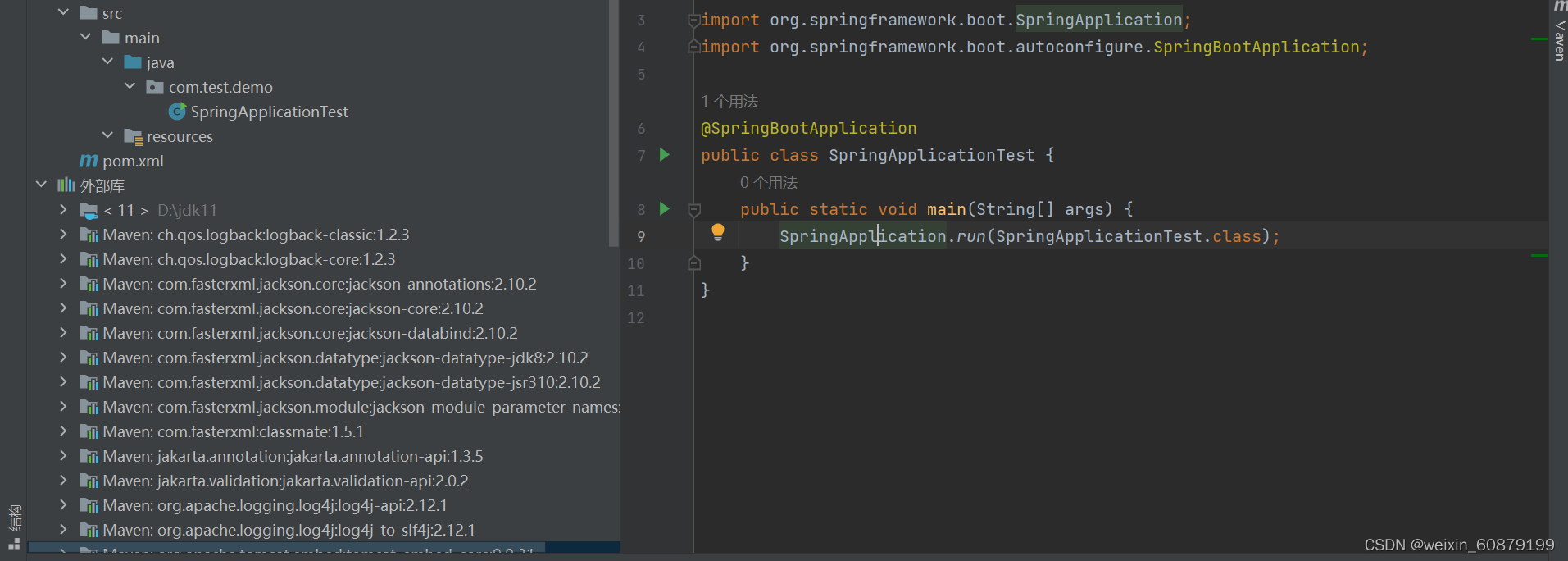Screen dimensions: 1568x561
Task: Open the 结构 structure tool window tab
Action: click(15, 527)
